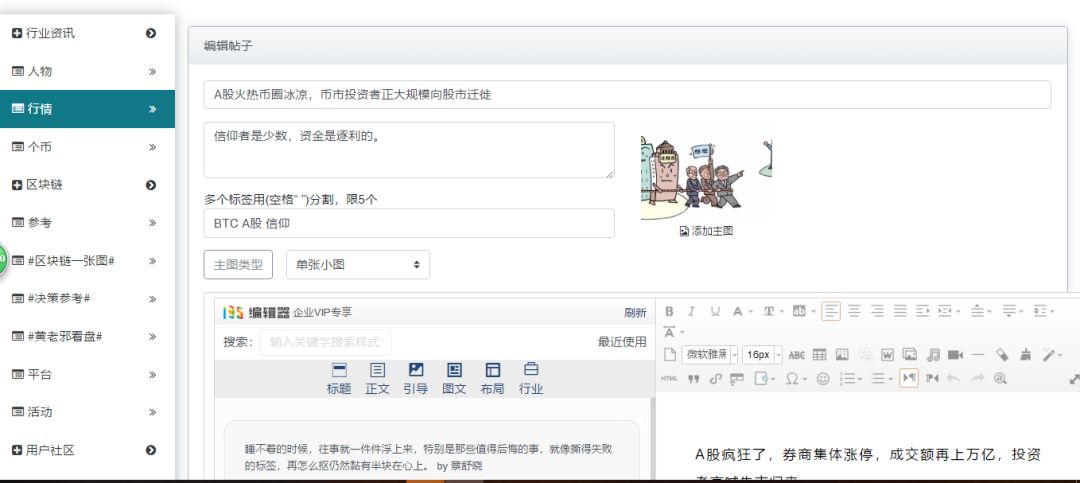Click the blockquote quotation mark icon
The width and height of the screenshot is (1080, 483).
click(x=694, y=378)
